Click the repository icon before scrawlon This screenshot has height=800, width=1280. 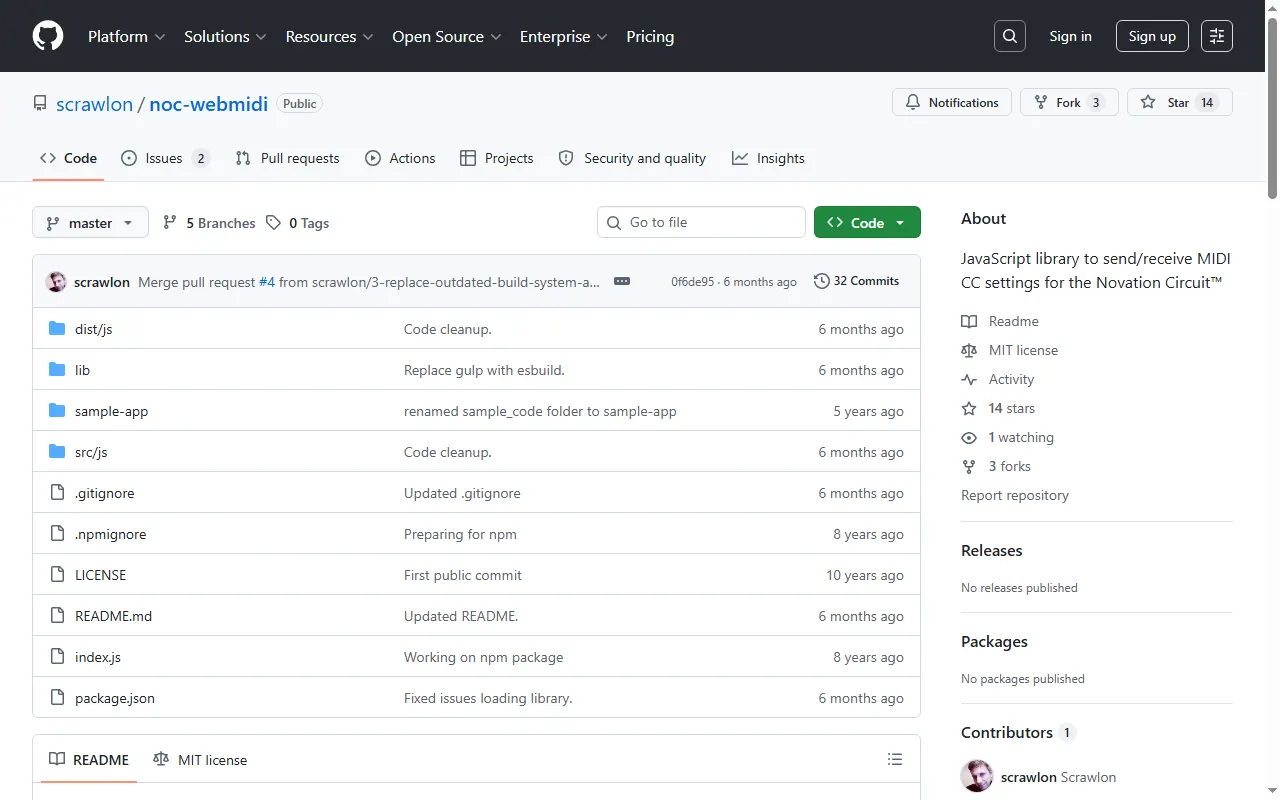click(40, 103)
